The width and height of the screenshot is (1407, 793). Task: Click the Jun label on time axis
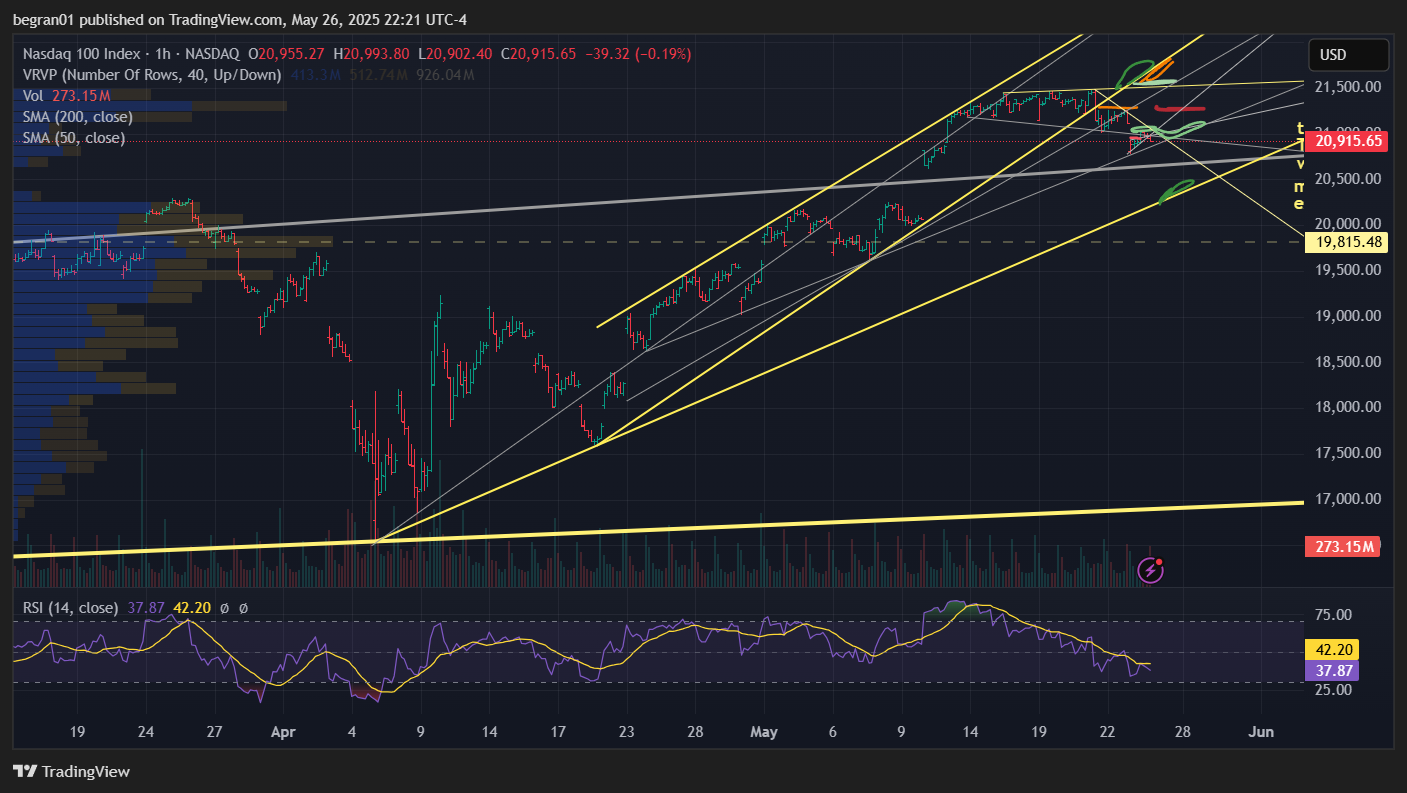pyautogui.click(x=1262, y=732)
